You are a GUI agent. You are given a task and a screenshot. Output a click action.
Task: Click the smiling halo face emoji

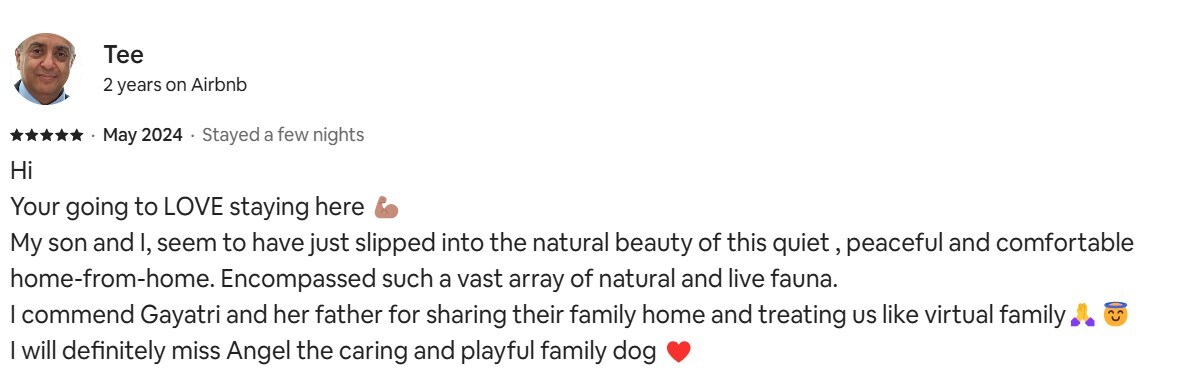(x=1115, y=315)
